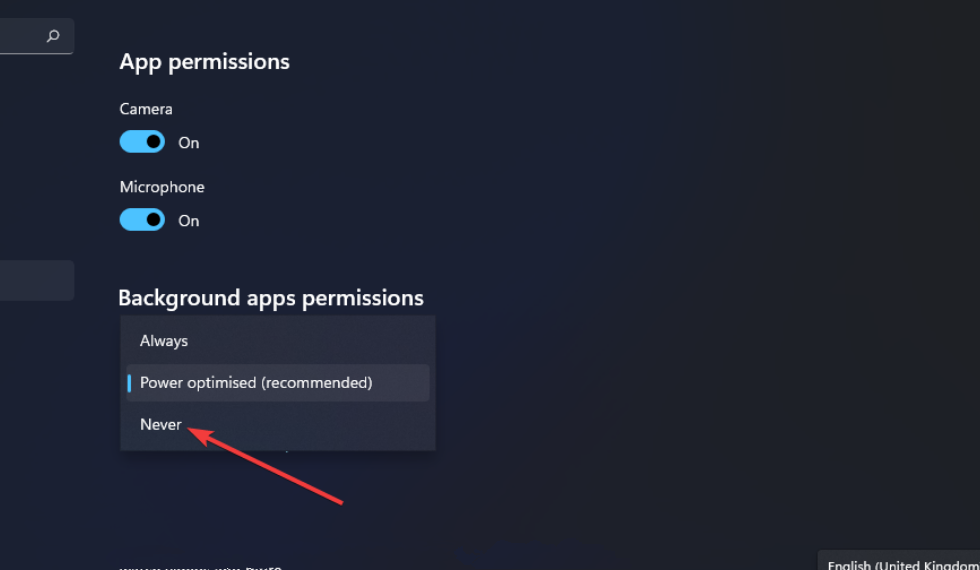Turn off the Camera permission toggle
Screen dimensions: 980x570
coord(142,142)
